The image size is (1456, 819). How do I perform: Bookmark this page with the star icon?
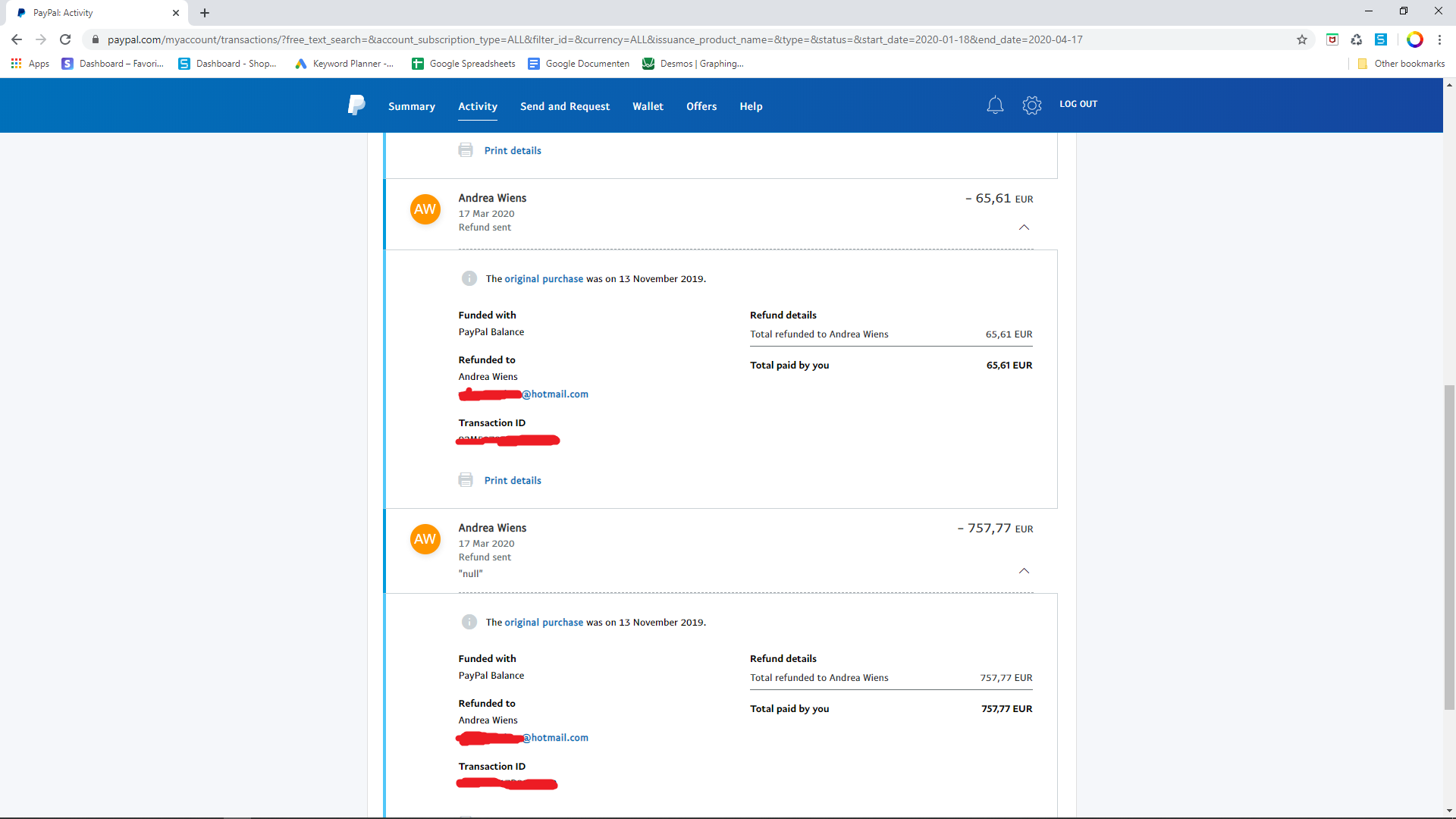[x=1302, y=39]
